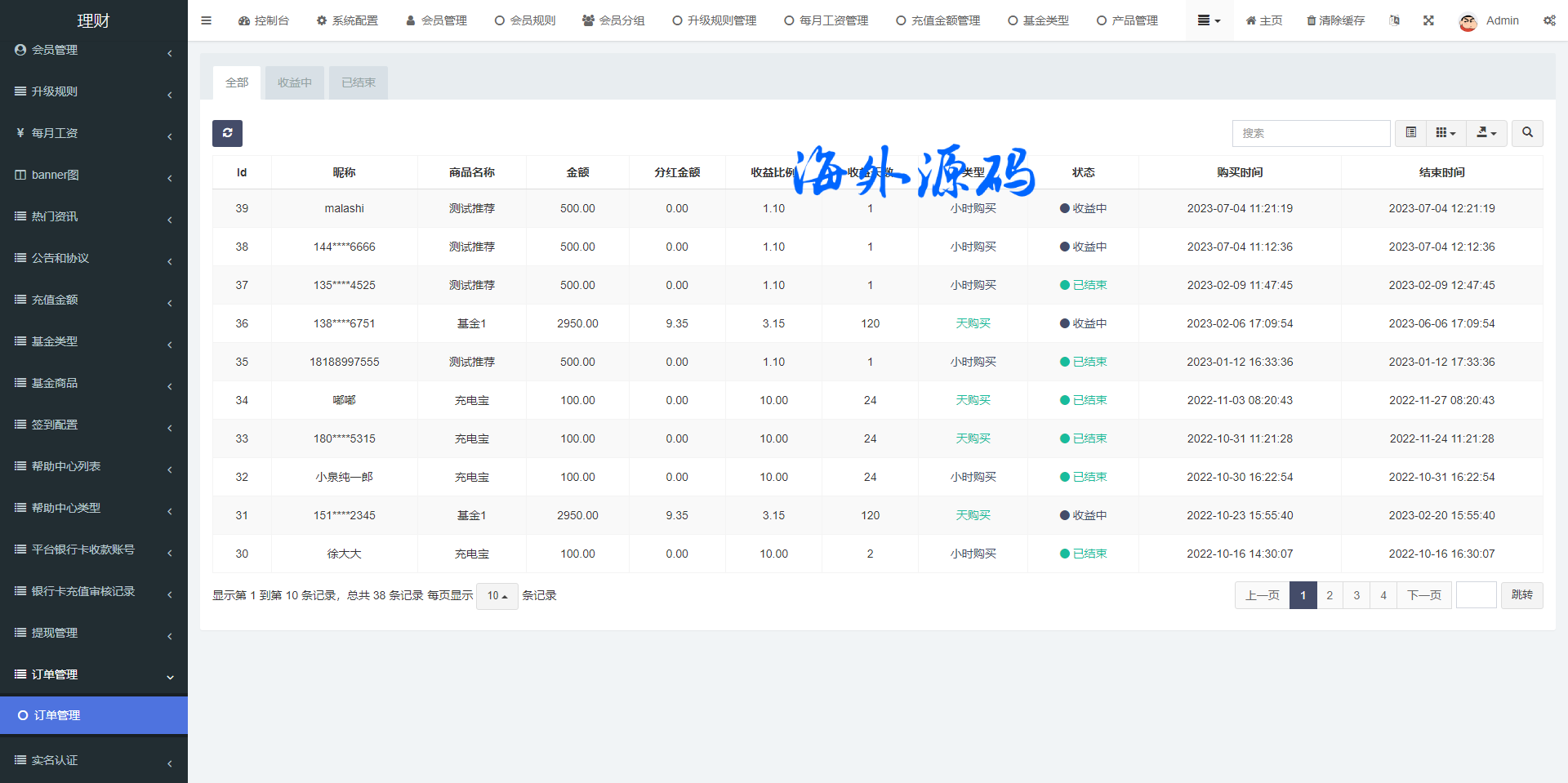
Task: Open 会员分组 in the top navigation
Action: coord(613,20)
